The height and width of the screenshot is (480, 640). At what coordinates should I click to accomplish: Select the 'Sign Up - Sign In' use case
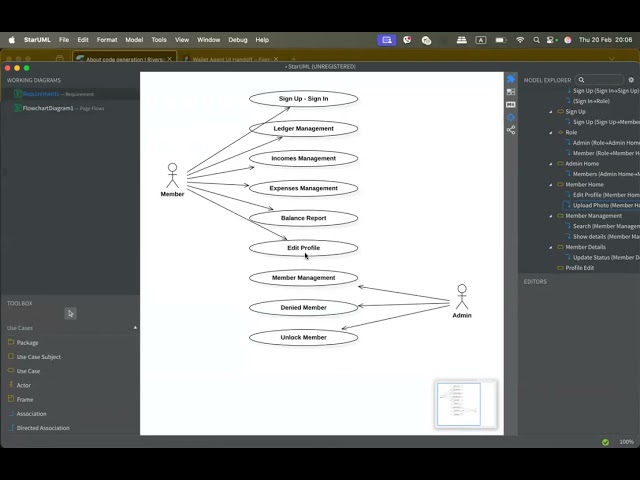(x=303, y=99)
